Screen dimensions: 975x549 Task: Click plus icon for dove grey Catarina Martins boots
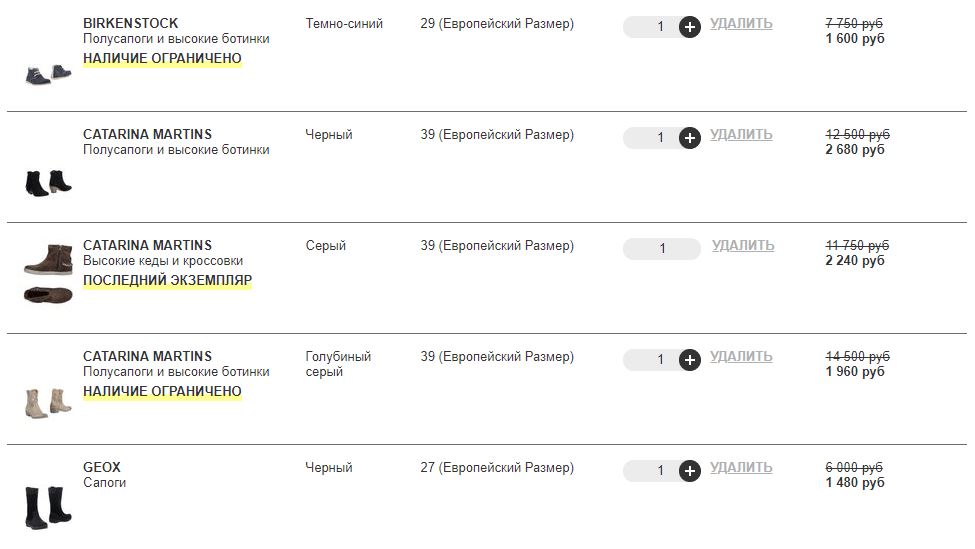click(690, 359)
